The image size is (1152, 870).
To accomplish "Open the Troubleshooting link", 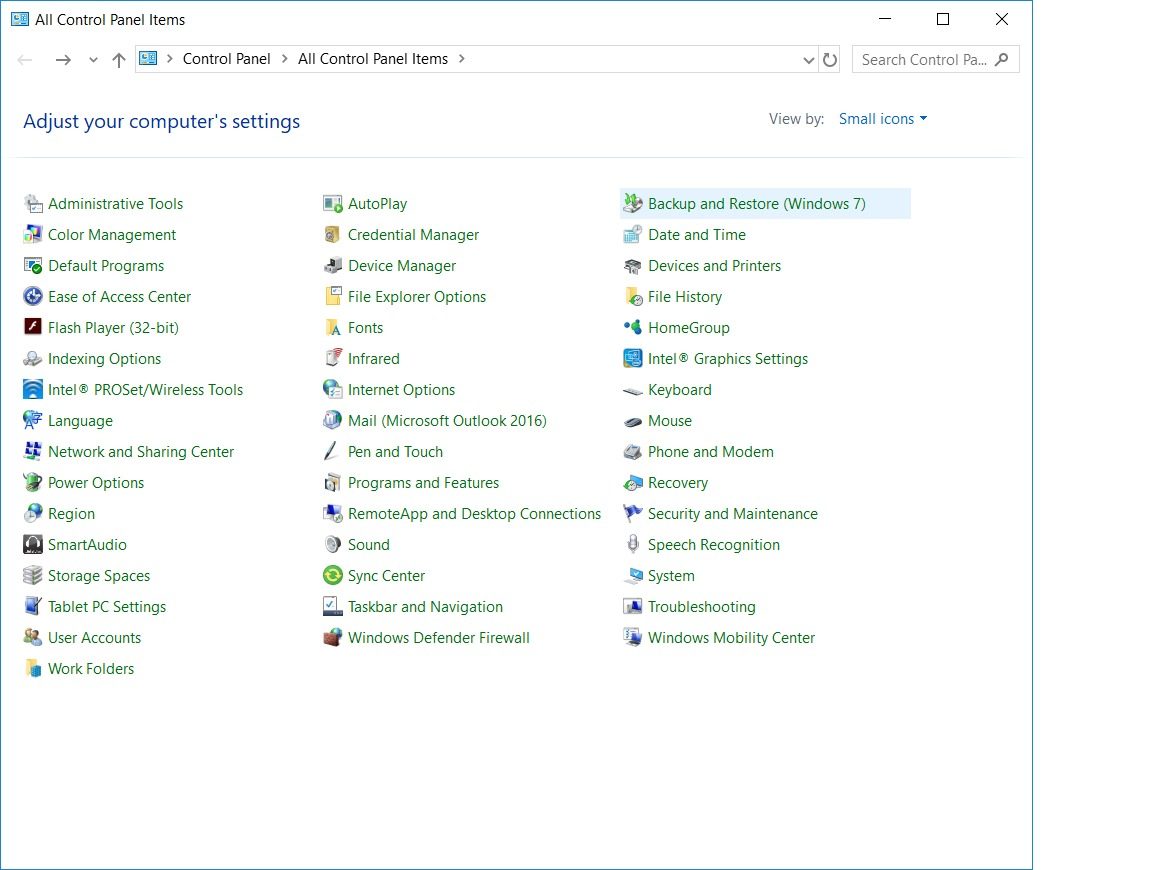I will pos(702,606).
